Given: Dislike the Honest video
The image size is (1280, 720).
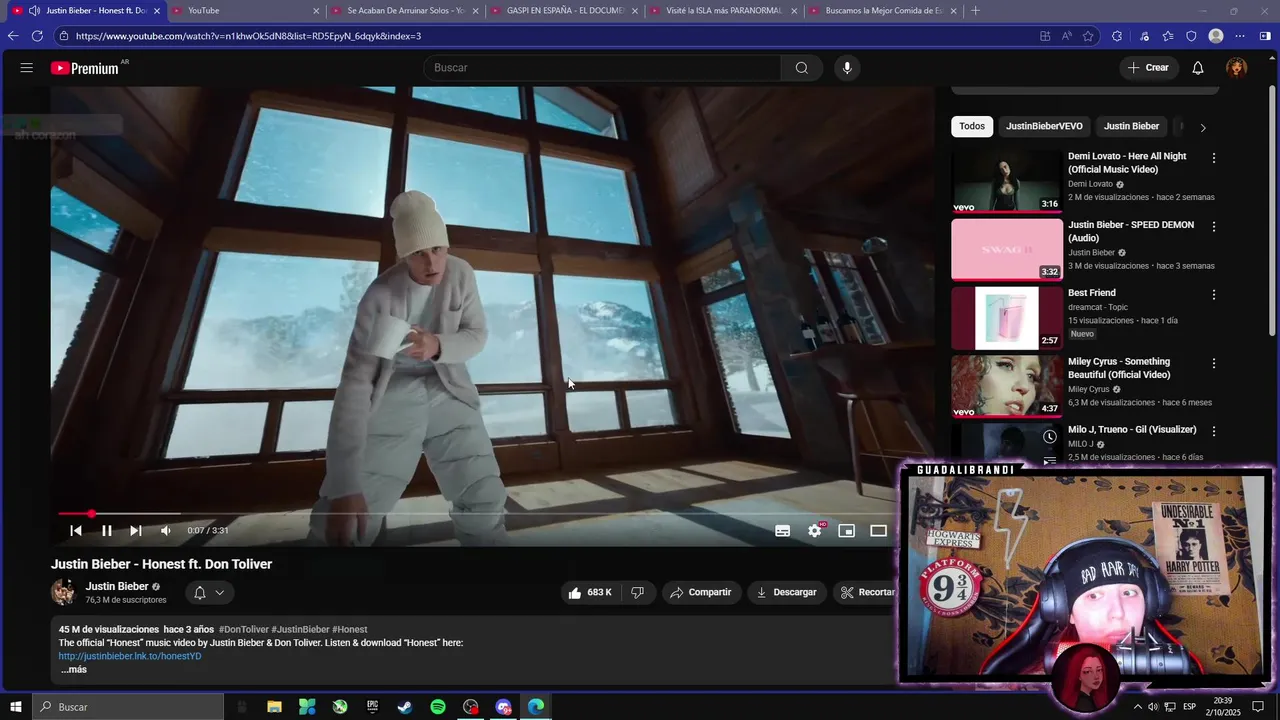Looking at the screenshot, I should tap(638, 593).
